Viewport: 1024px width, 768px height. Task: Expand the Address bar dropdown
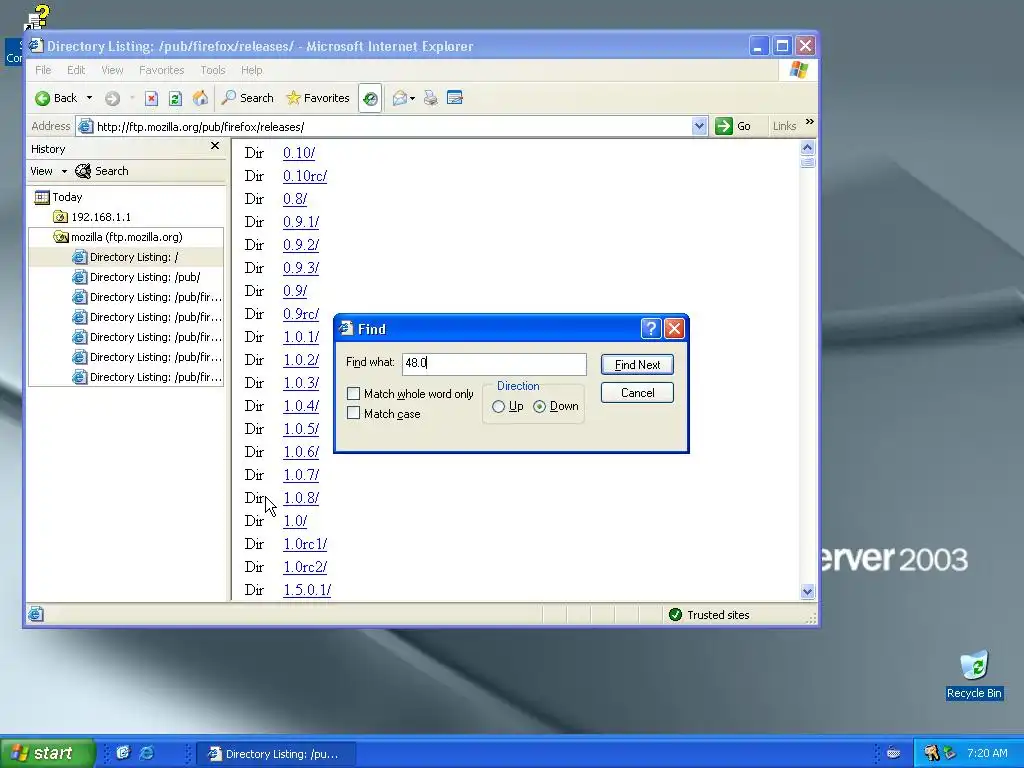(x=699, y=126)
